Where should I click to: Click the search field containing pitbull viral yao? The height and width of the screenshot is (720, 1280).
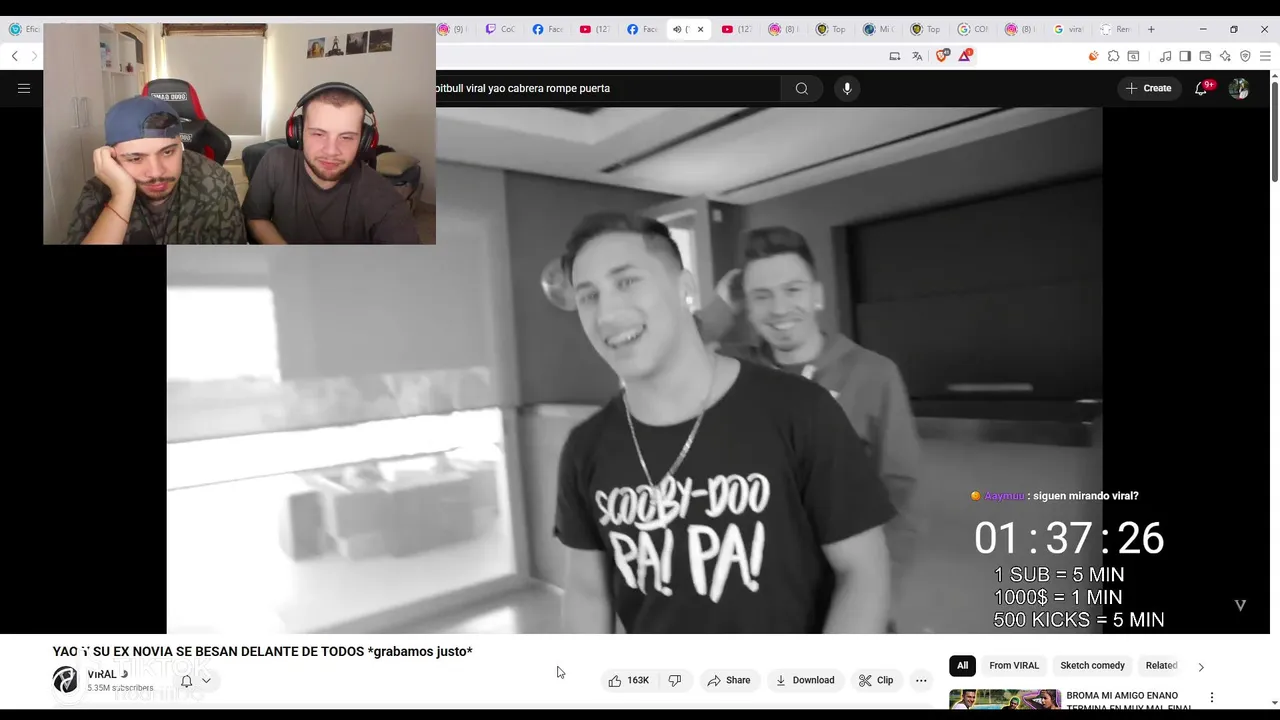click(606, 88)
